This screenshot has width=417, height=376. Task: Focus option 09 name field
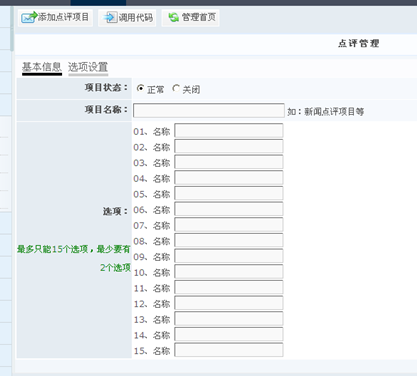(229, 256)
